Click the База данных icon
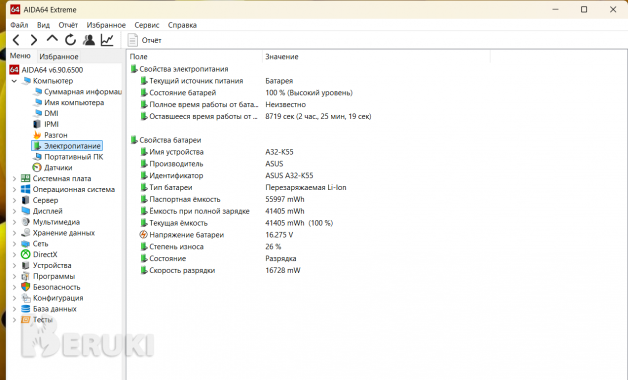Image resolution: width=628 pixels, height=380 pixels. click(26, 308)
